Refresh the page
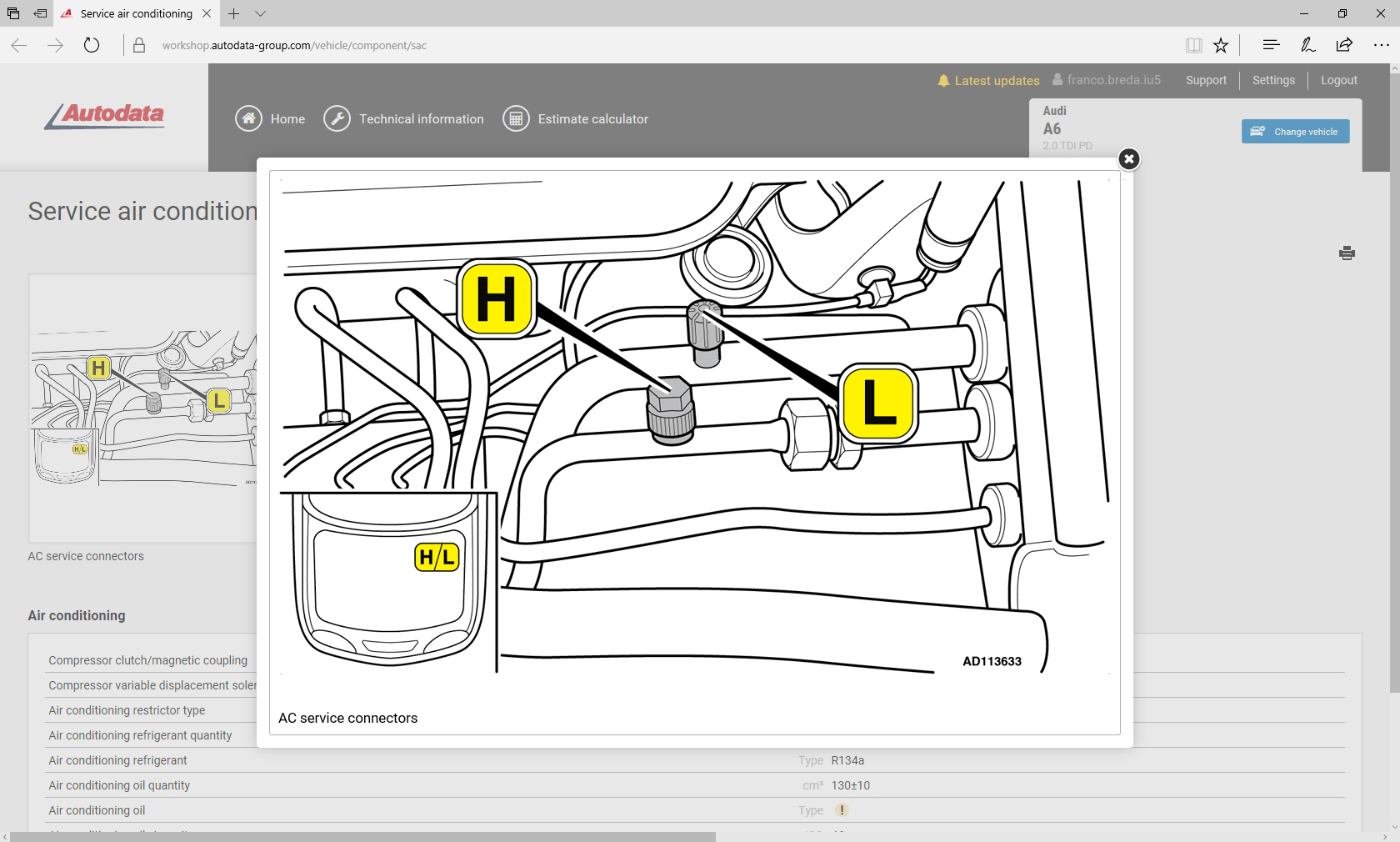The height and width of the screenshot is (842, 1400). [92, 45]
